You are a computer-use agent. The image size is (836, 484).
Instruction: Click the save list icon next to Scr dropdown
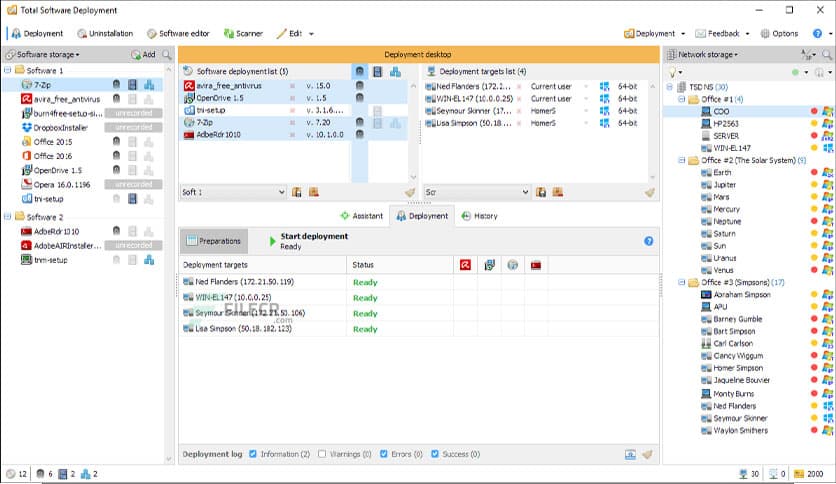coord(541,192)
